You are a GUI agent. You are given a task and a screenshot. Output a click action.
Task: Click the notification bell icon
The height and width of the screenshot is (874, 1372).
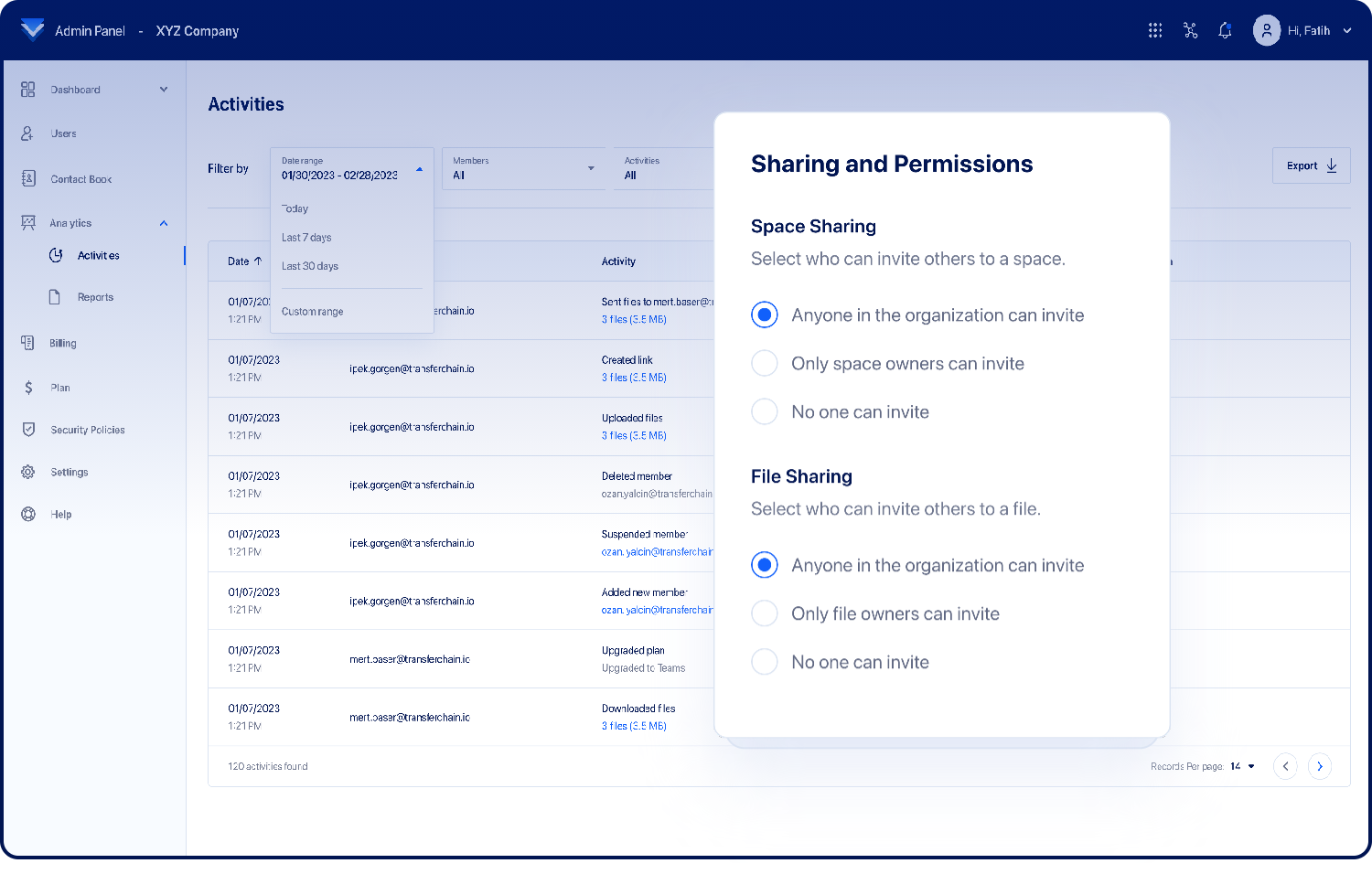pos(1225,30)
